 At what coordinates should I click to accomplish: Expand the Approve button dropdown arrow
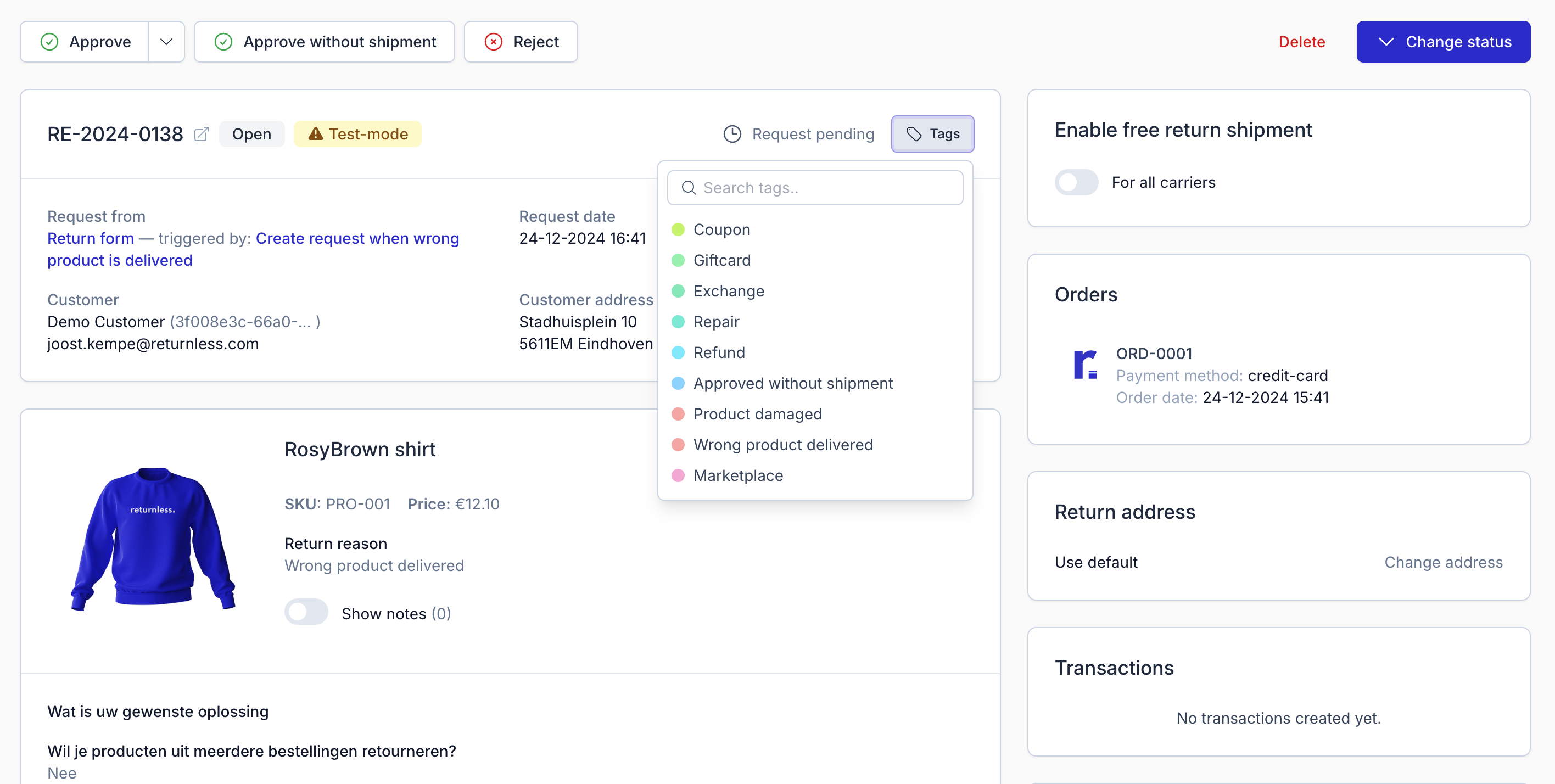166,42
